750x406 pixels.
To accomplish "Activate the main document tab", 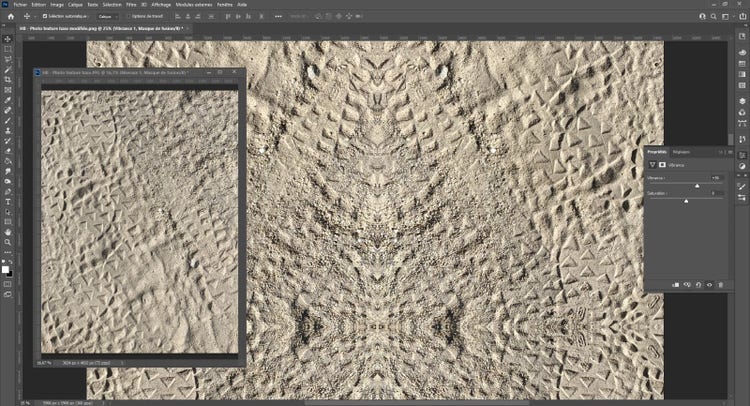I will tap(102, 28).
